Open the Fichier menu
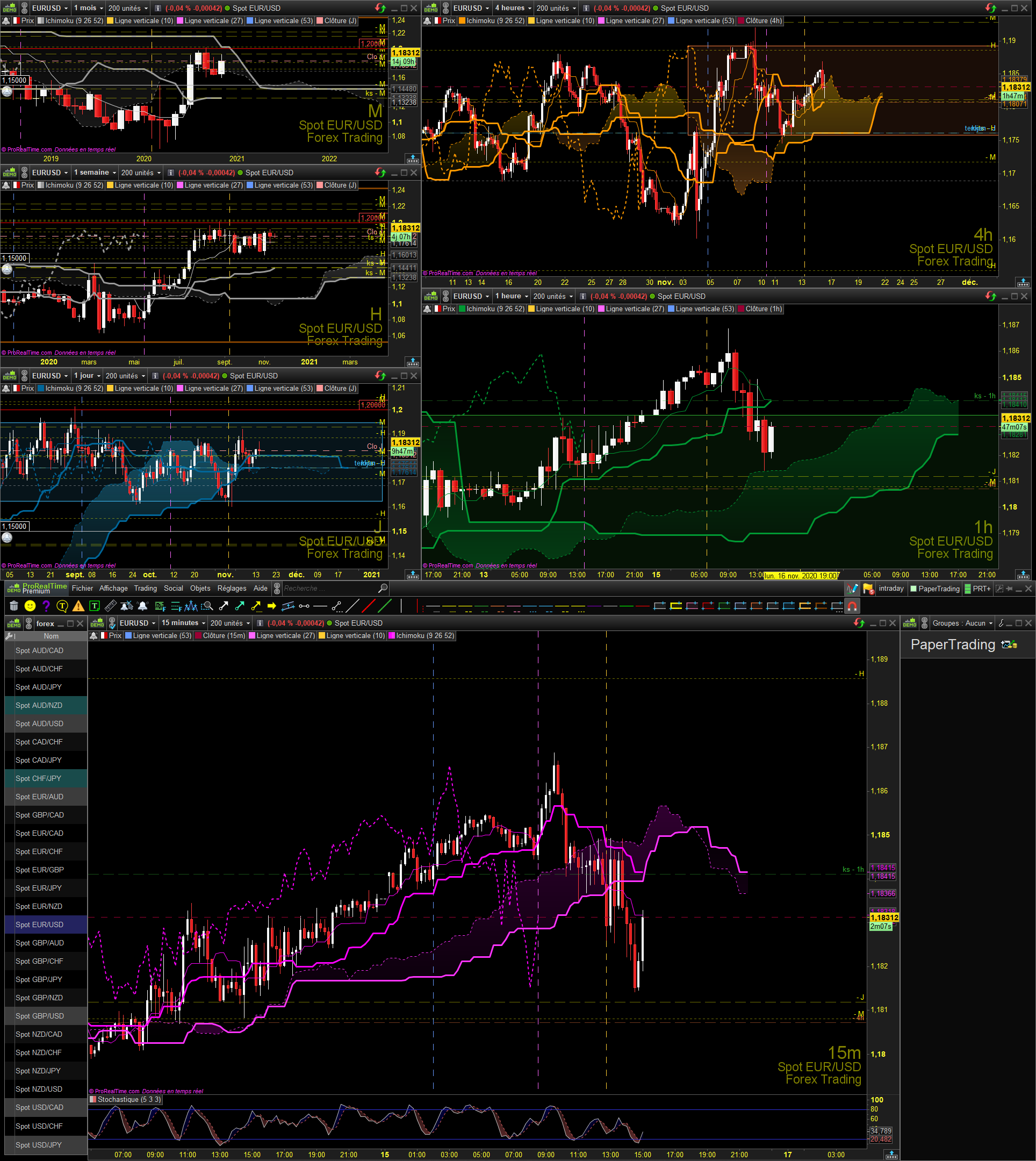 82,588
